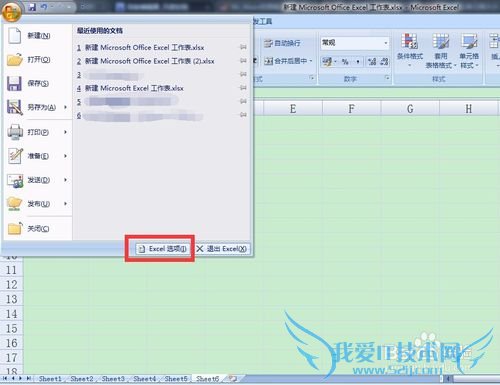Select column G header

[x=410, y=109]
